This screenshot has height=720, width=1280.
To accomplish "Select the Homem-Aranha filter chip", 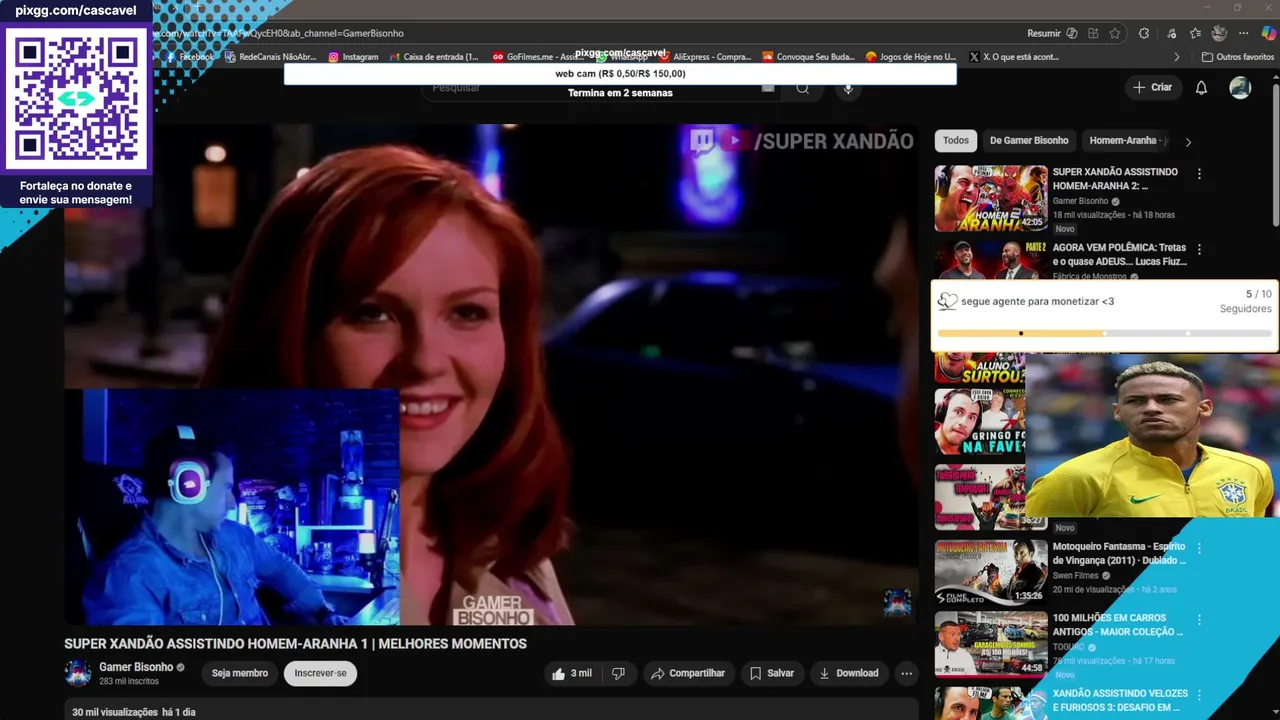I will coord(1128,140).
